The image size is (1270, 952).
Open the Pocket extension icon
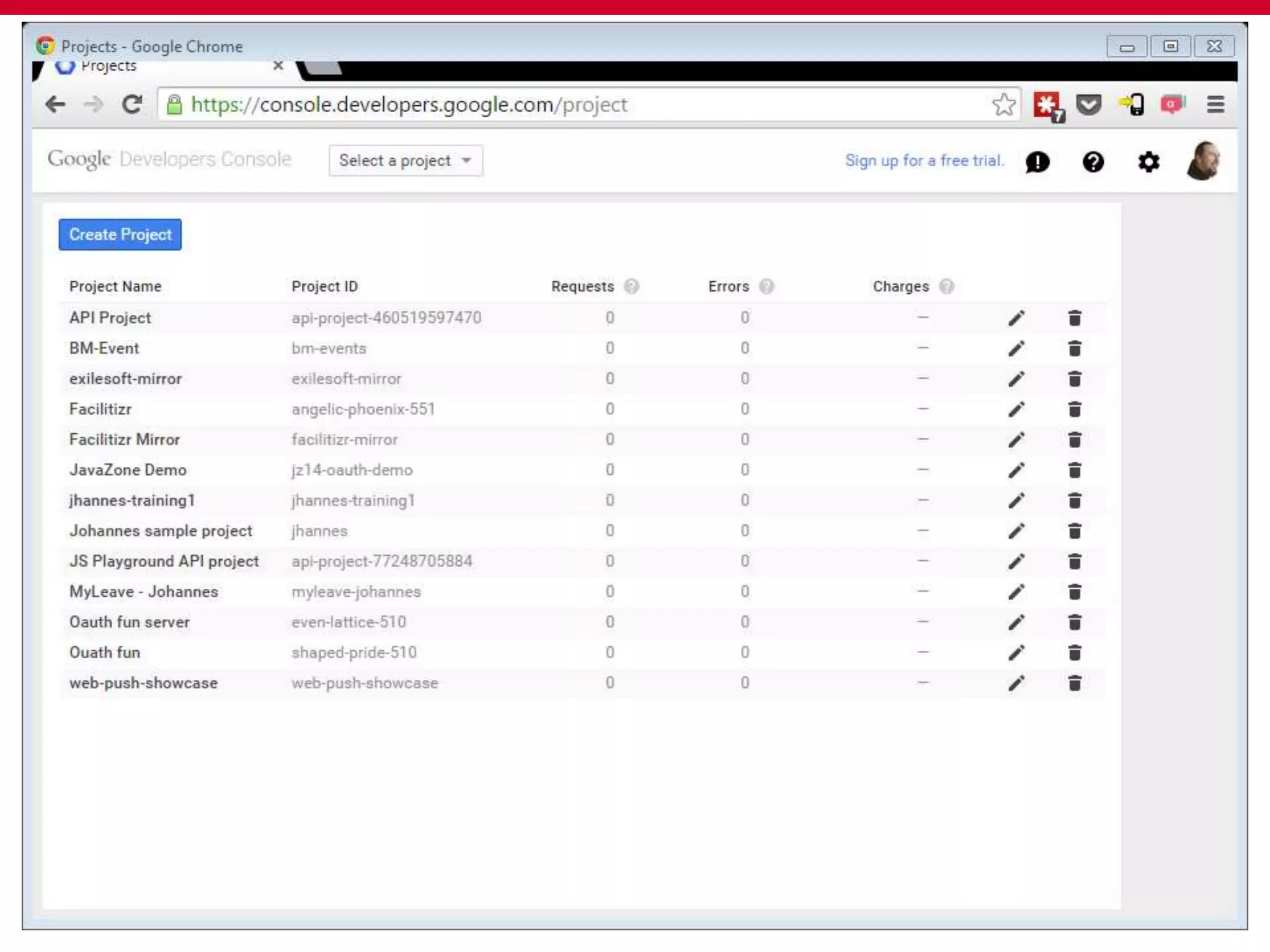click(1088, 105)
